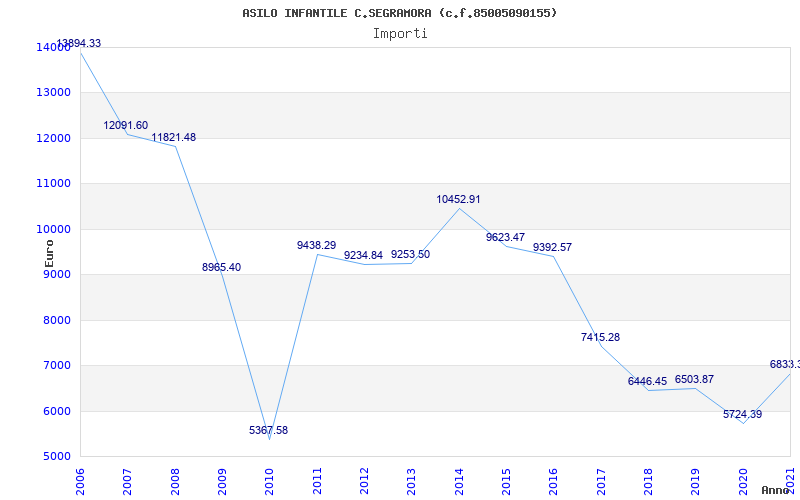Click the Anno x-axis title
Viewport: 800px width, 500px height.
click(776, 490)
